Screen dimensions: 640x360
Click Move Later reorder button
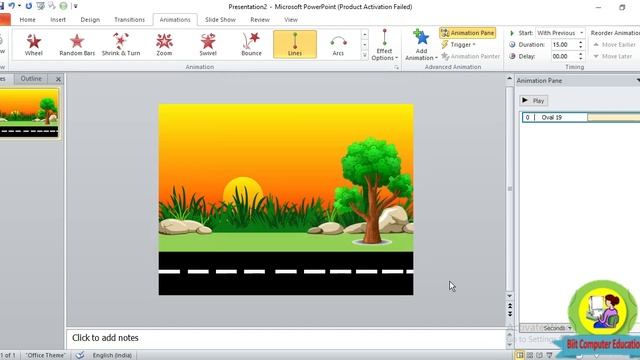tap(612, 56)
